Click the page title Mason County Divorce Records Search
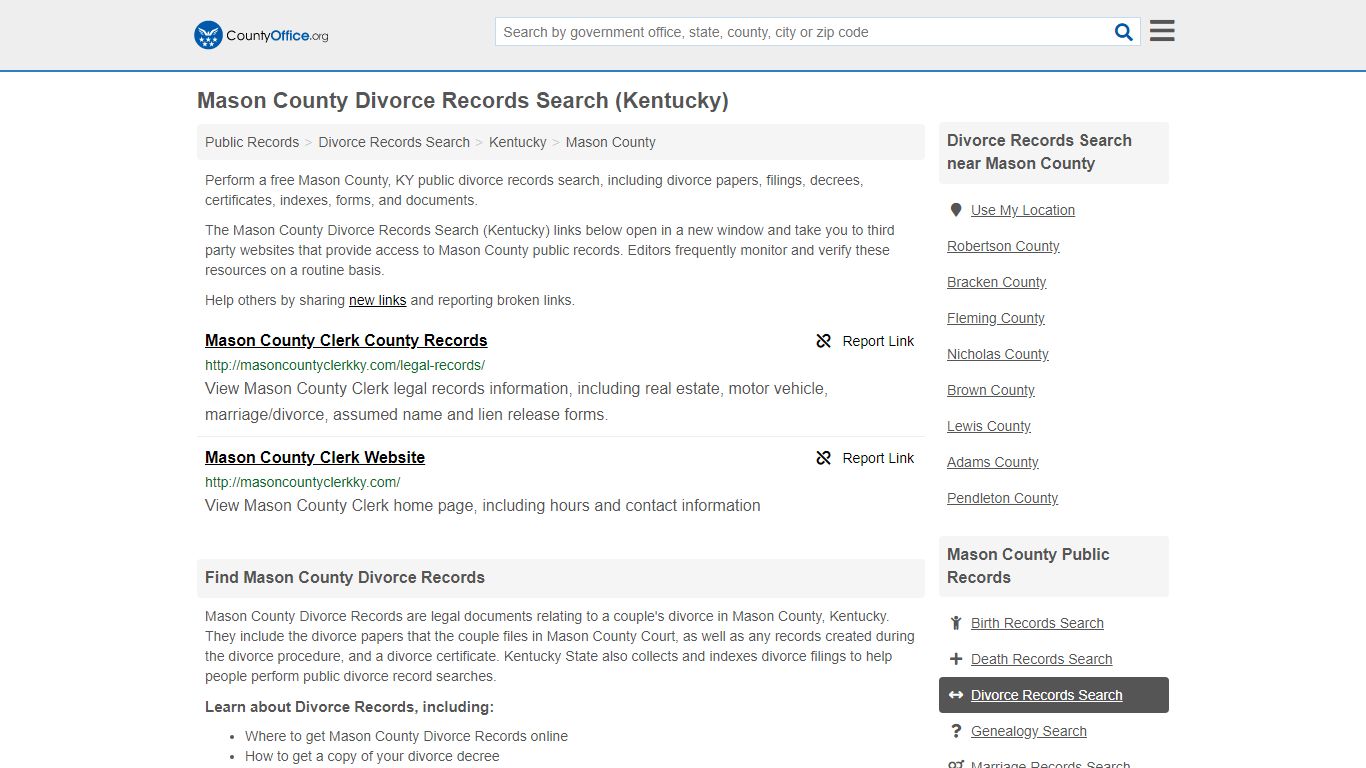Image resolution: width=1366 pixels, height=768 pixels. 463,101
